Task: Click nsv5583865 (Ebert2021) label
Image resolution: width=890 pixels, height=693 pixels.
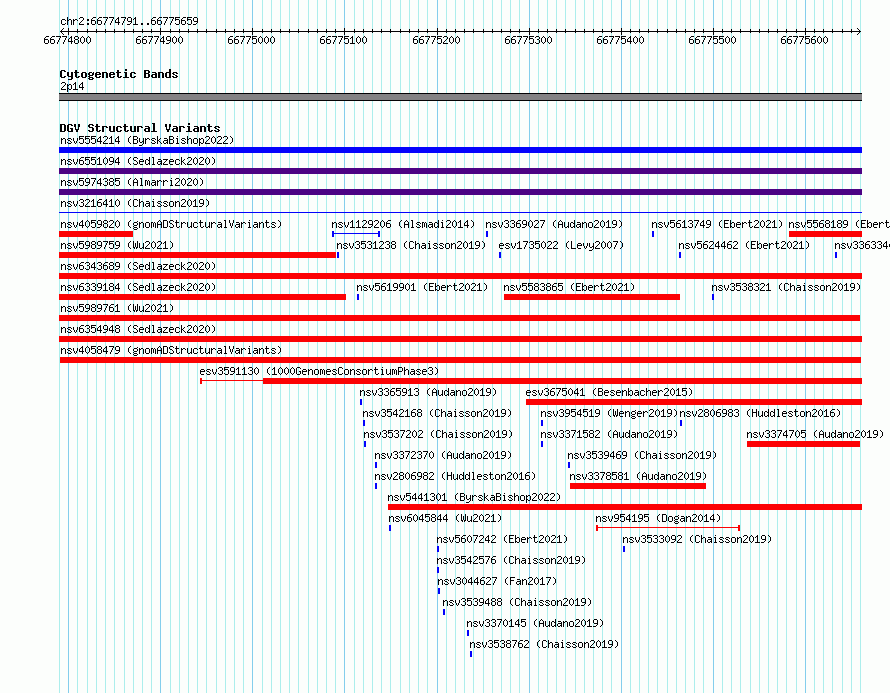Action: pyautogui.click(x=569, y=287)
